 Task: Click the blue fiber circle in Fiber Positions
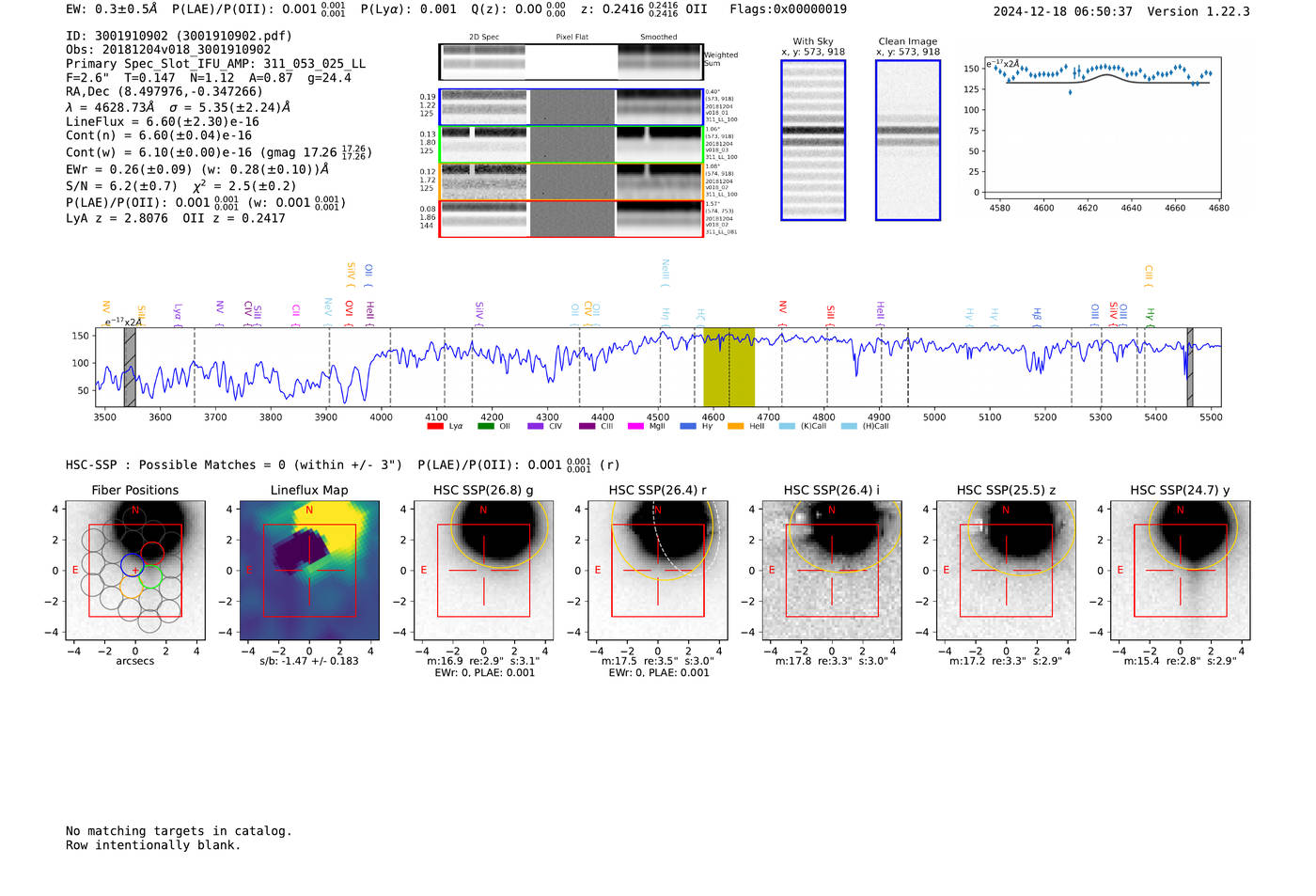132,565
